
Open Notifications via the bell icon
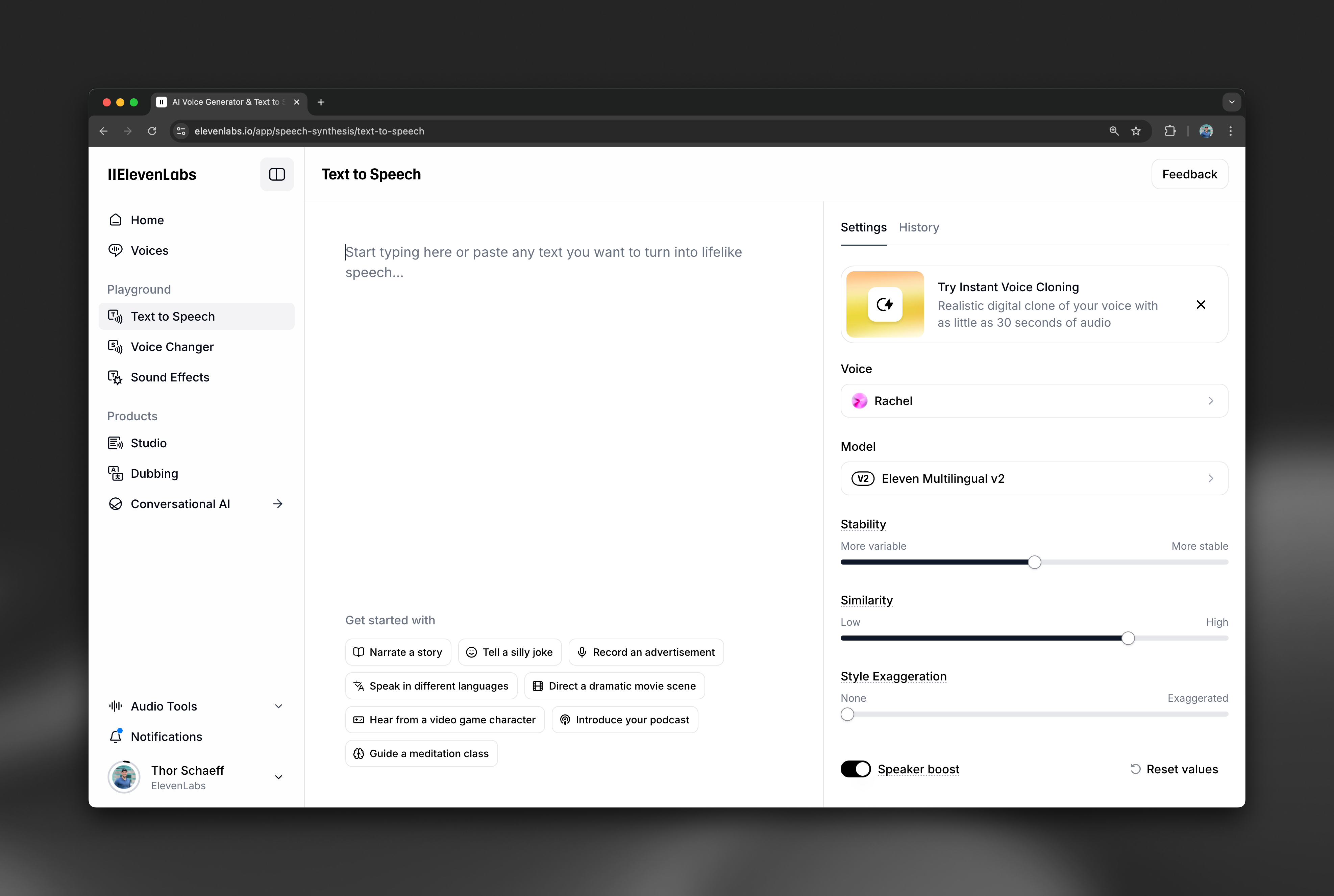(x=116, y=737)
